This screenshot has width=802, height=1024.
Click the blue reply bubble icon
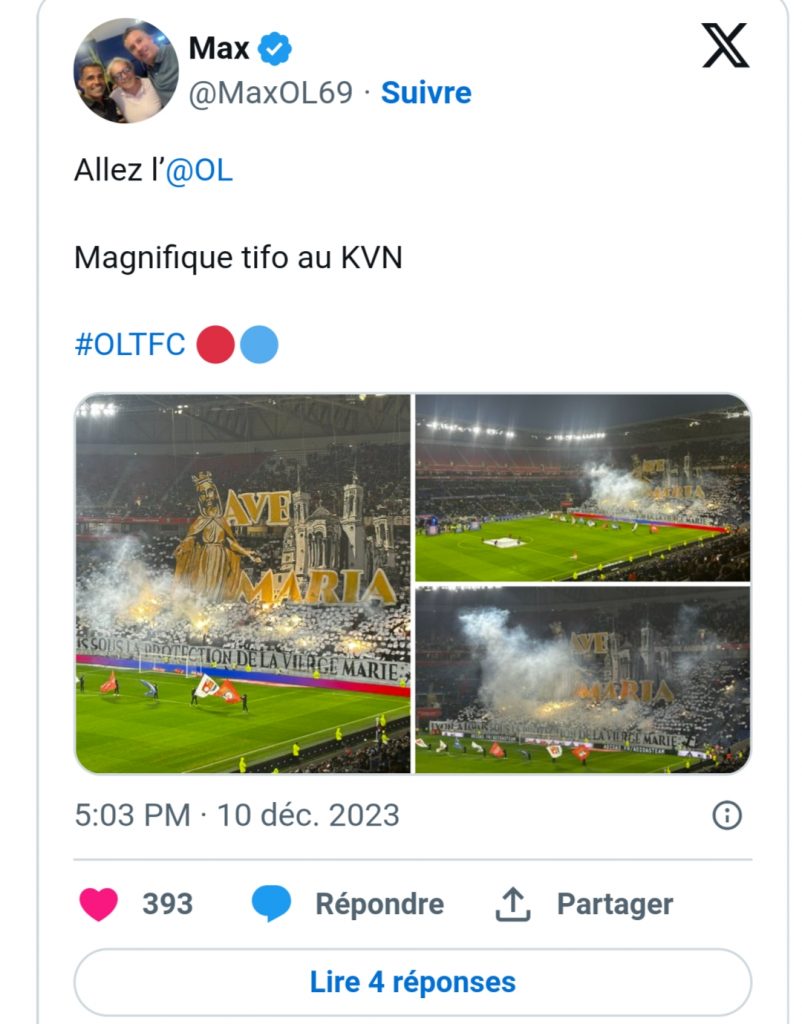(271, 904)
